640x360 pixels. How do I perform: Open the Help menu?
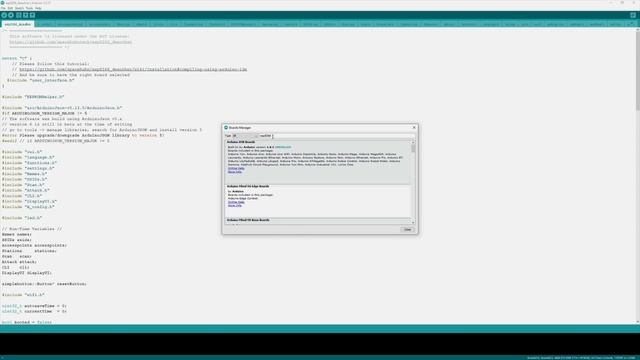click(38, 8)
